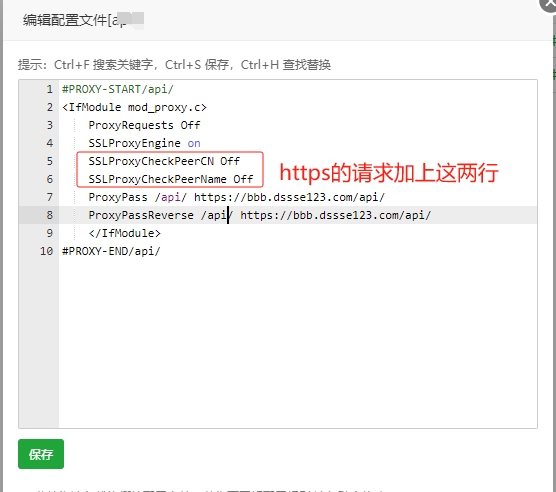Viewport: 556px width, 492px height.
Task: Click the </IfModule> closing tag line
Action: (124, 233)
